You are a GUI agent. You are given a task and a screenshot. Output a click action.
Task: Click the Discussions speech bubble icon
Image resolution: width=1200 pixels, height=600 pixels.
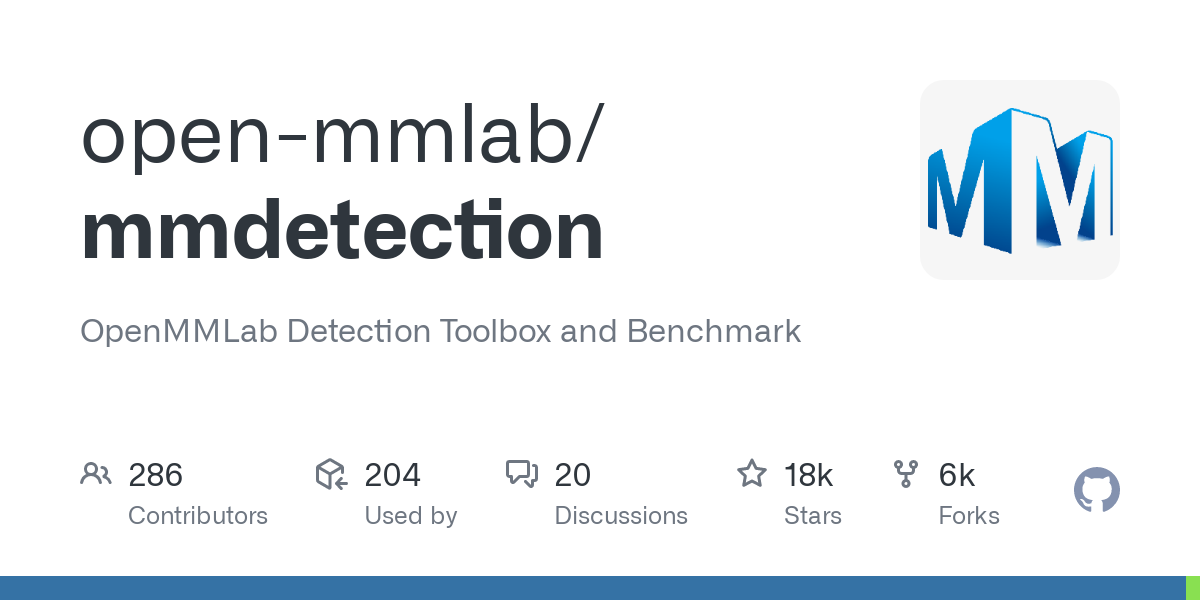[x=522, y=474]
